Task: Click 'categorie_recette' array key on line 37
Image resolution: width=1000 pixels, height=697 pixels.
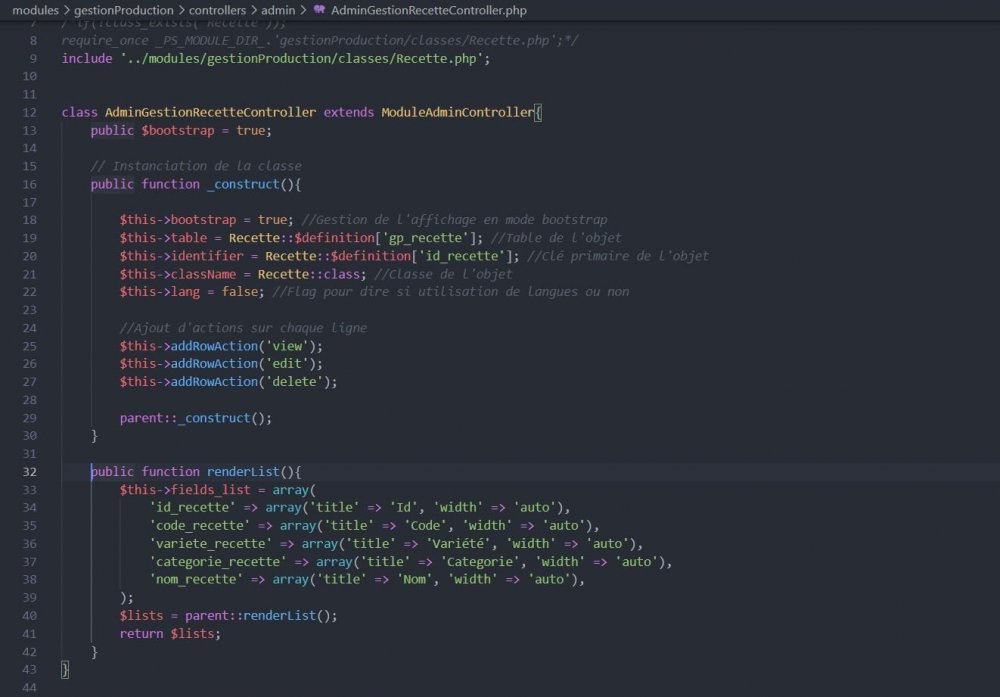Action: click(217, 562)
